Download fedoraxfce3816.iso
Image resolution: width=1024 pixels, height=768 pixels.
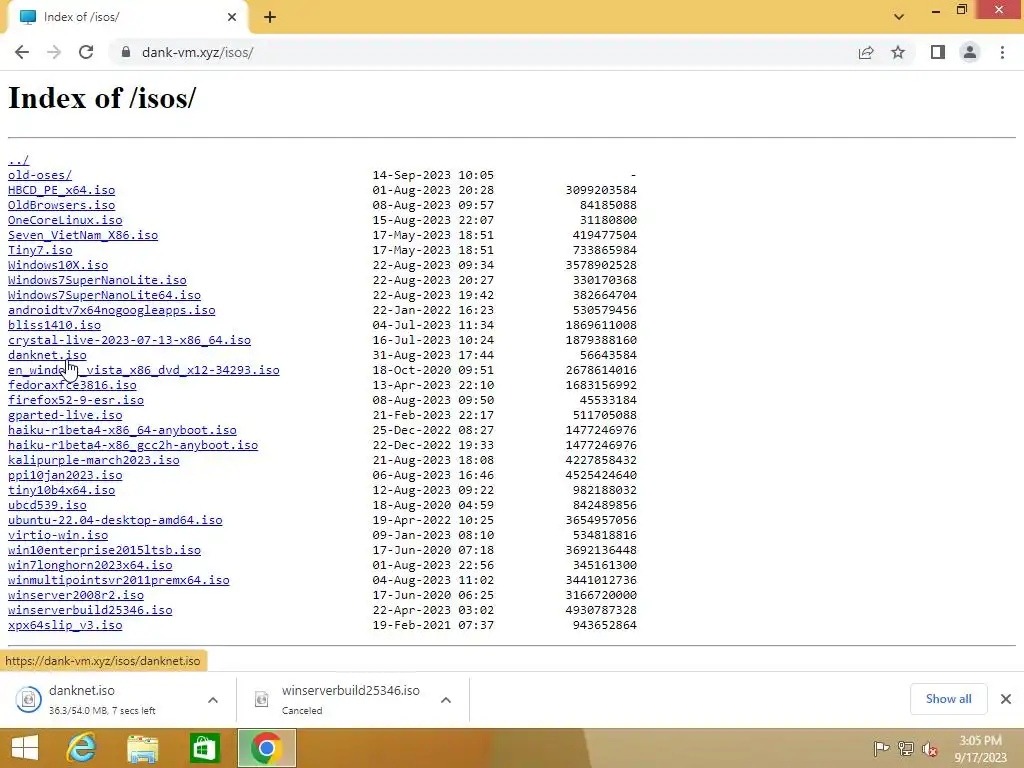pyautogui.click(x=72, y=385)
